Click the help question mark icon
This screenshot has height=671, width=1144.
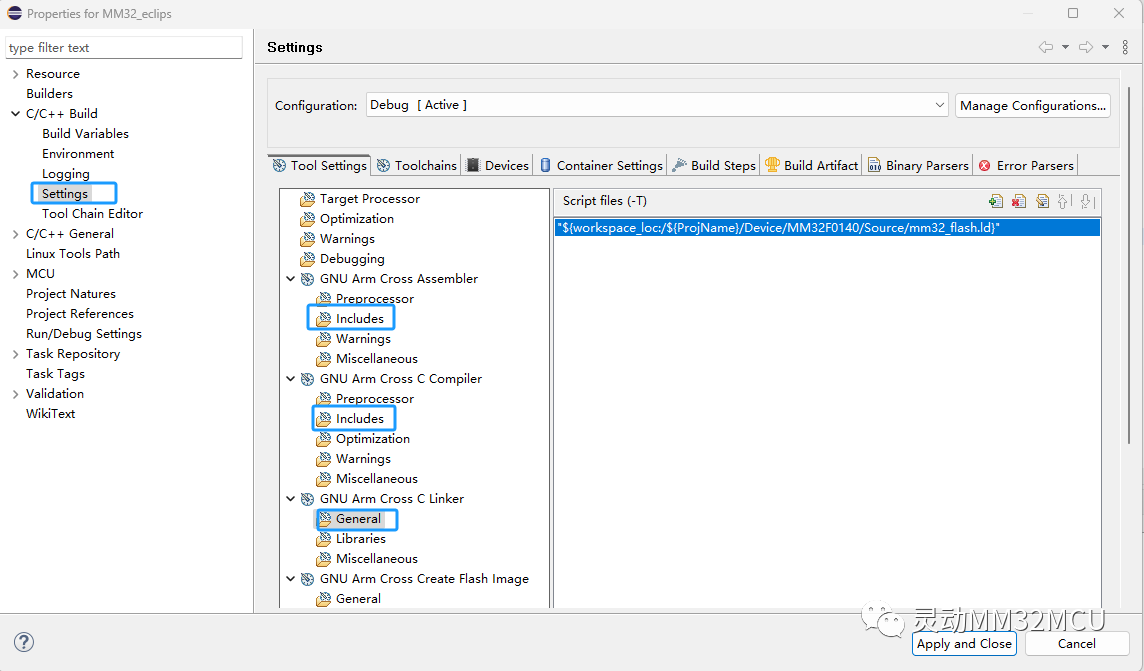(x=24, y=642)
